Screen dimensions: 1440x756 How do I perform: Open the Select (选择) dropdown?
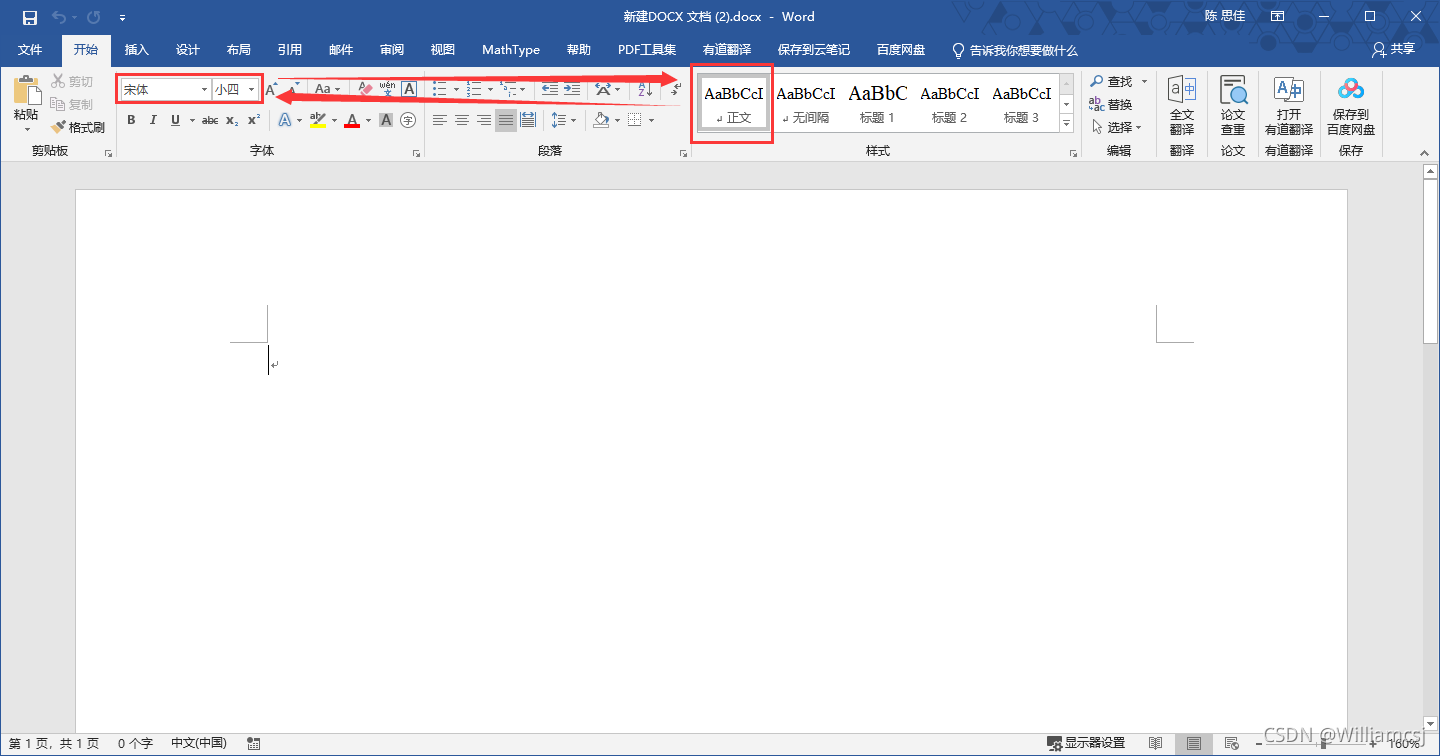(x=1117, y=127)
